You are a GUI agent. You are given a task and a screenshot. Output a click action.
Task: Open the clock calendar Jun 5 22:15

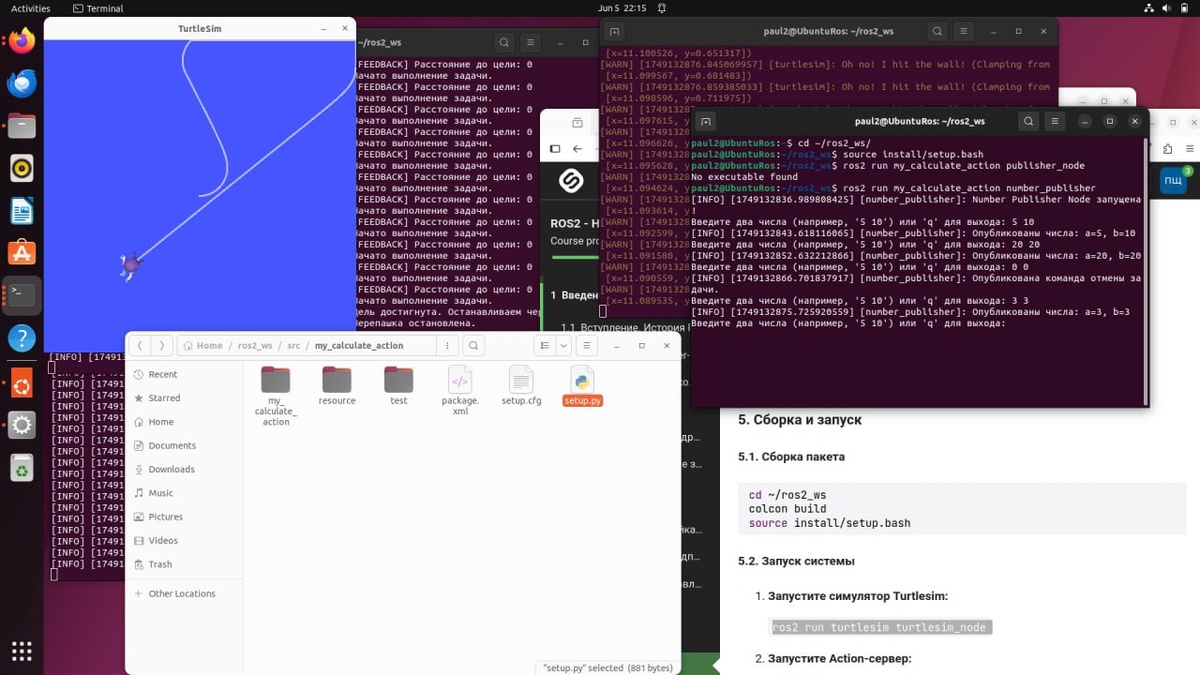pyautogui.click(x=621, y=8)
